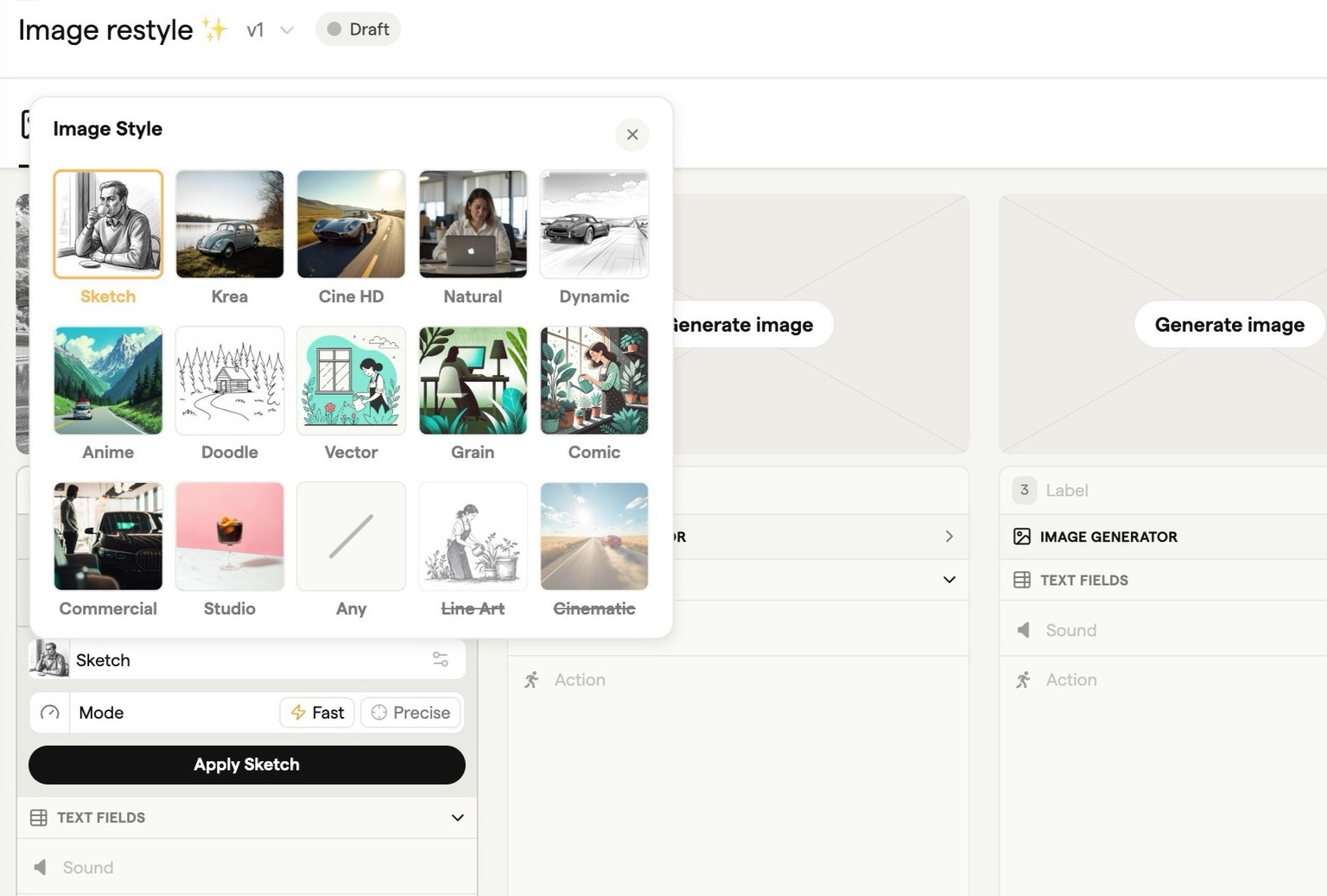Image resolution: width=1327 pixels, height=896 pixels.
Task: Toggle the Draft status badge
Action: (358, 29)
